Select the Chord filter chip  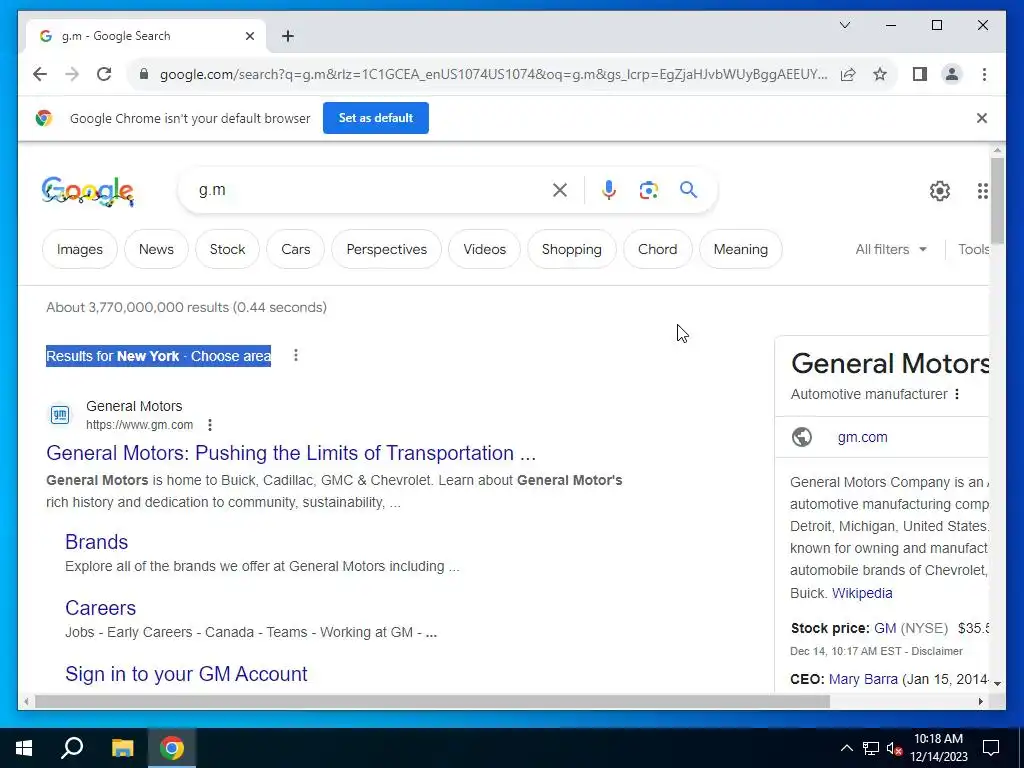[x=658, y=249]
